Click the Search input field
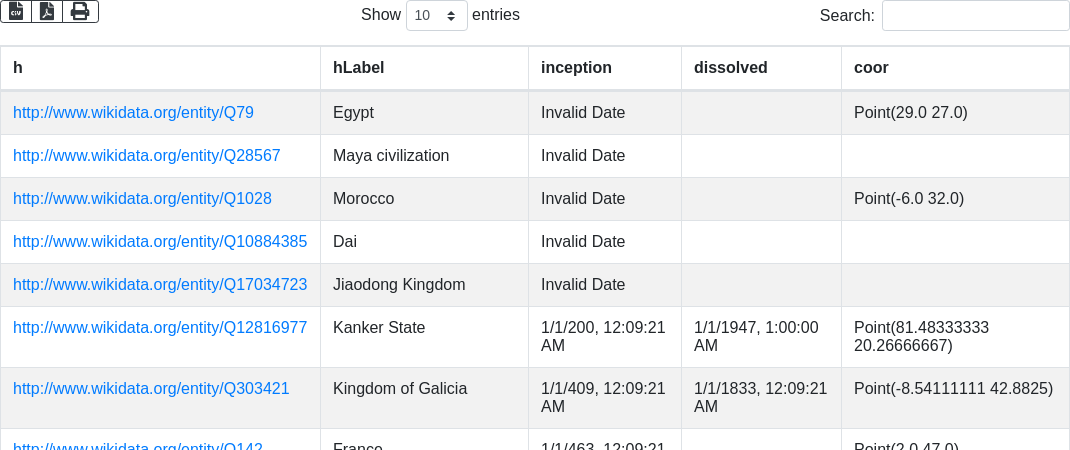Screen dimensions: 1070x450 [x=975, y=15]
